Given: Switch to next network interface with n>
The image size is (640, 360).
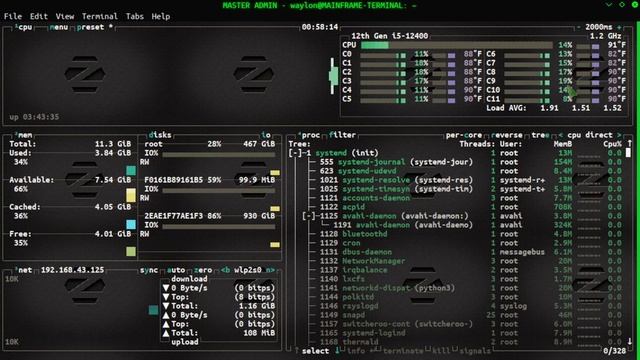Looking at the screenshot, I should [x=270, y=270].
